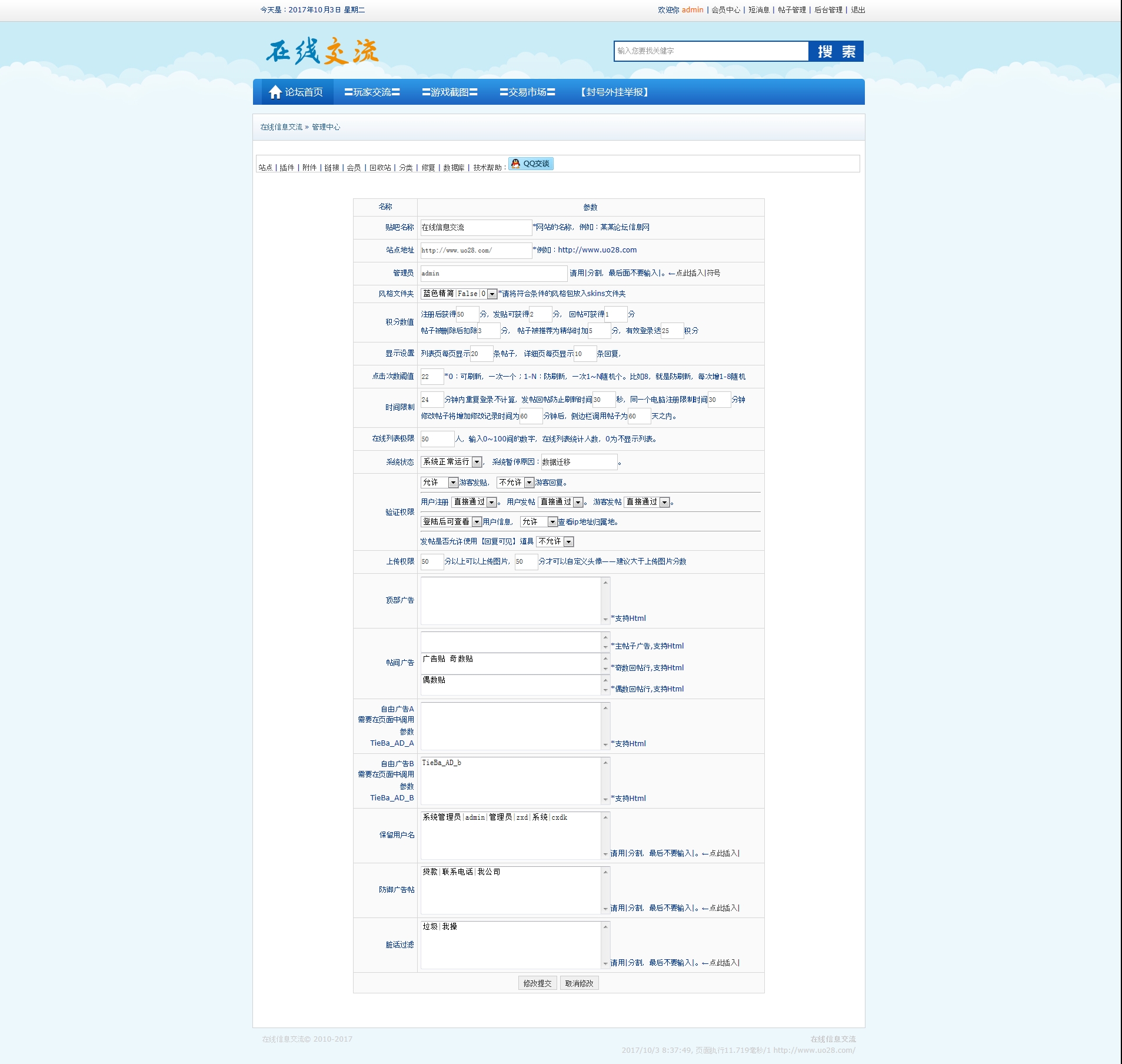Expand the 系统正常运行 status dropdown
This screenshot has width=1122, height=1064.
point(451,462)
